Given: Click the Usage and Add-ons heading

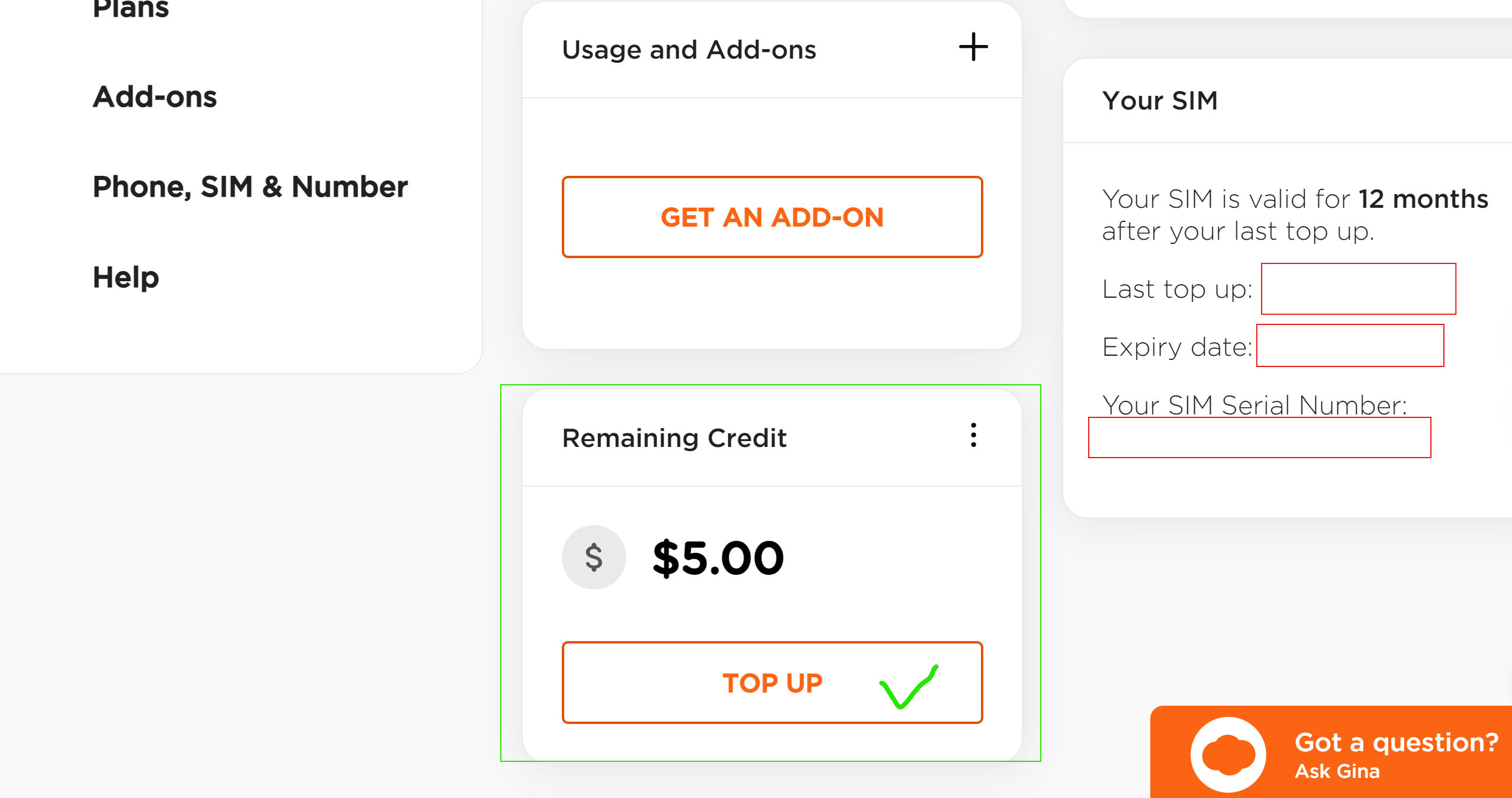Looking at the screenshot, I should point(689,50).
